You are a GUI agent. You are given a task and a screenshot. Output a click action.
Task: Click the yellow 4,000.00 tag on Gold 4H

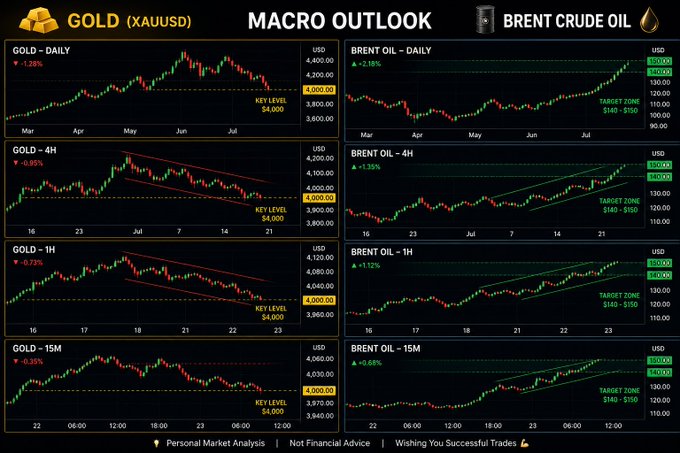319,198
